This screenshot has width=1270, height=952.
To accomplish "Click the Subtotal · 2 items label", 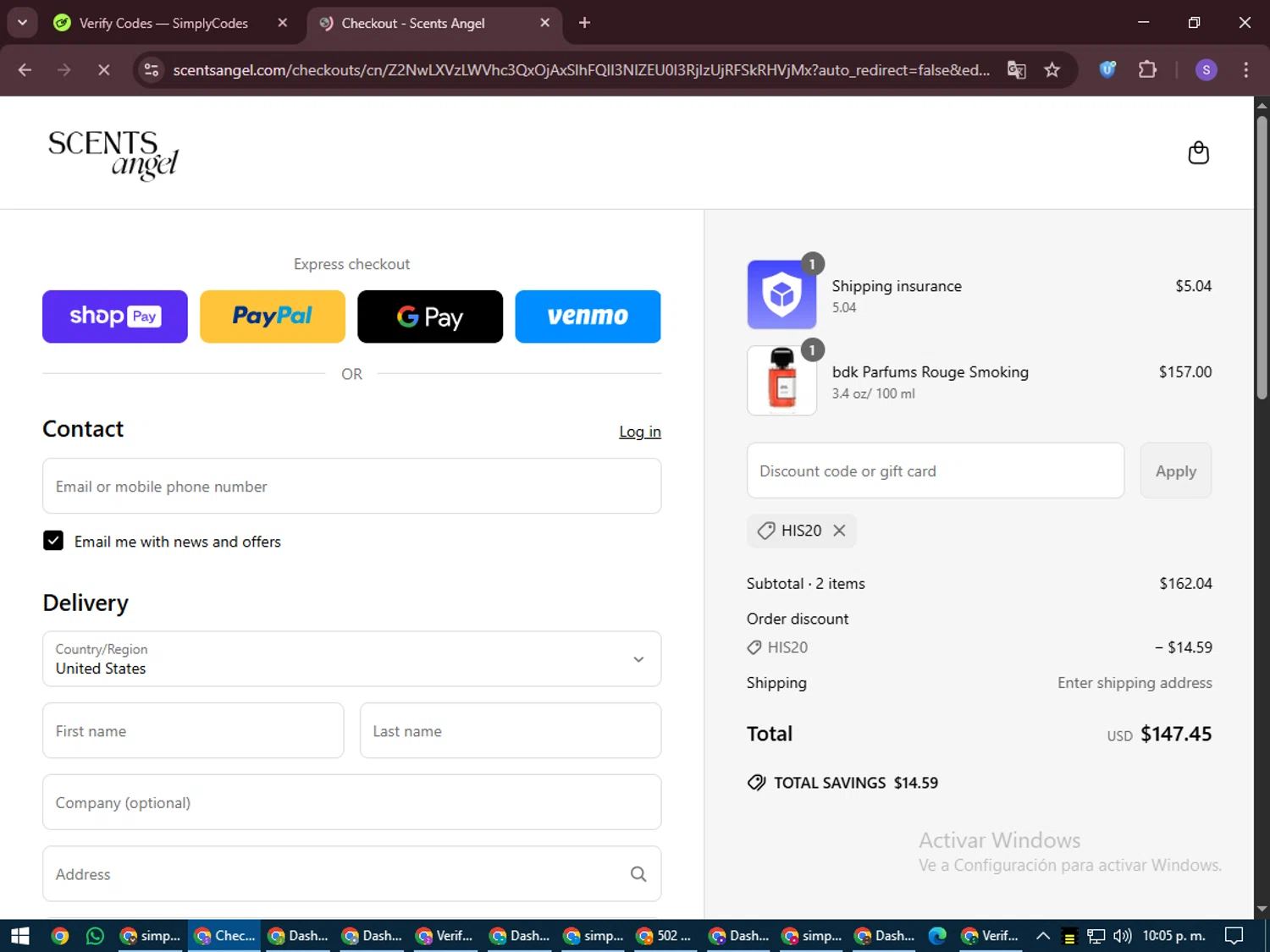I will coord(806,584).
